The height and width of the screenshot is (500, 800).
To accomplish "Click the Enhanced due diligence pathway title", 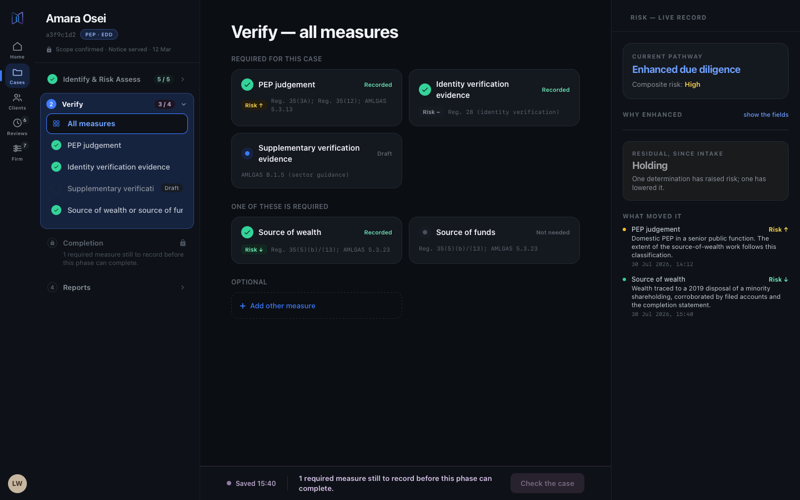I will (686, 69).
